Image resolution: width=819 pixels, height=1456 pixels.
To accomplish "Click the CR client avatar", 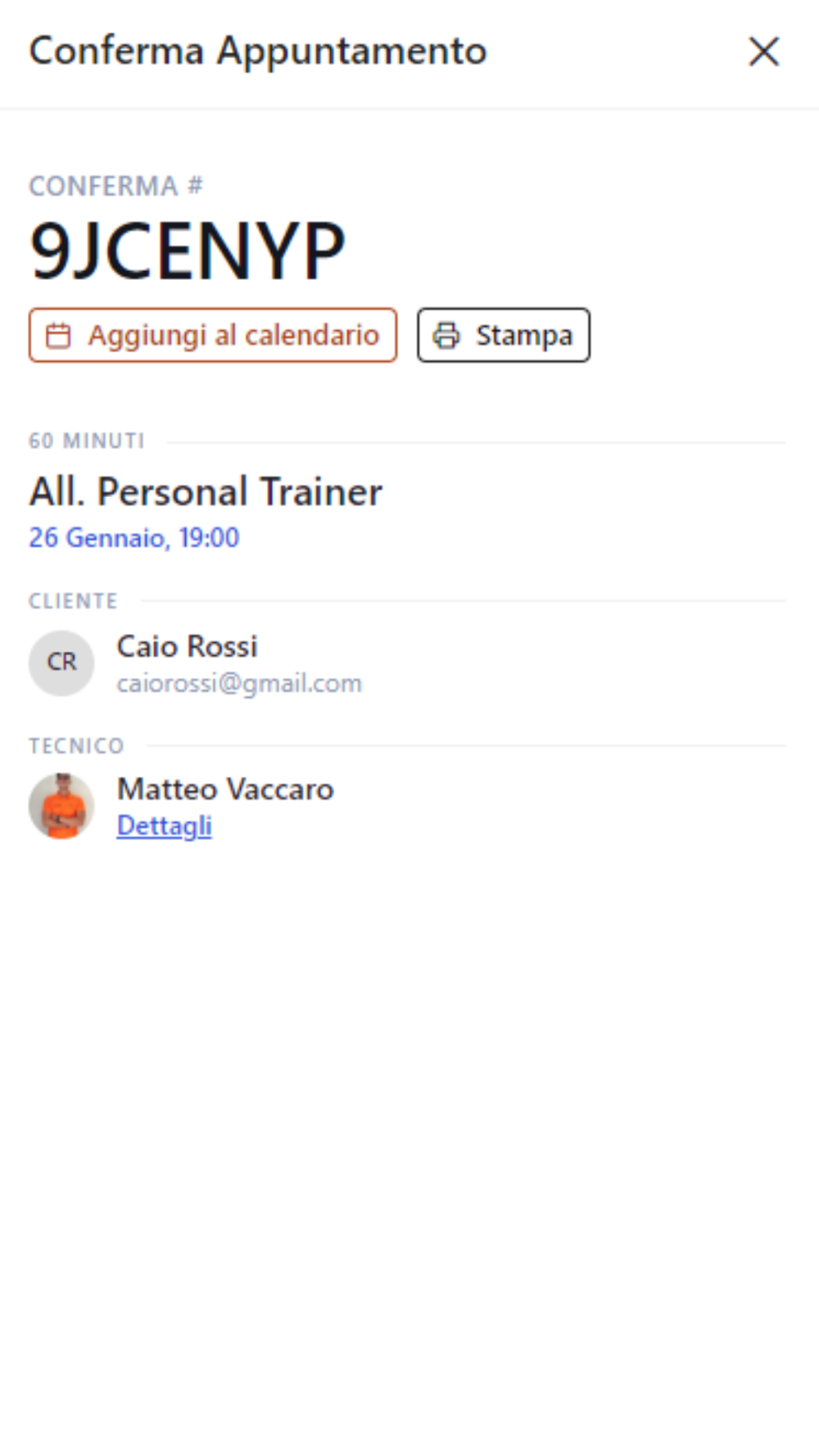I will click(x=61, y=662).
